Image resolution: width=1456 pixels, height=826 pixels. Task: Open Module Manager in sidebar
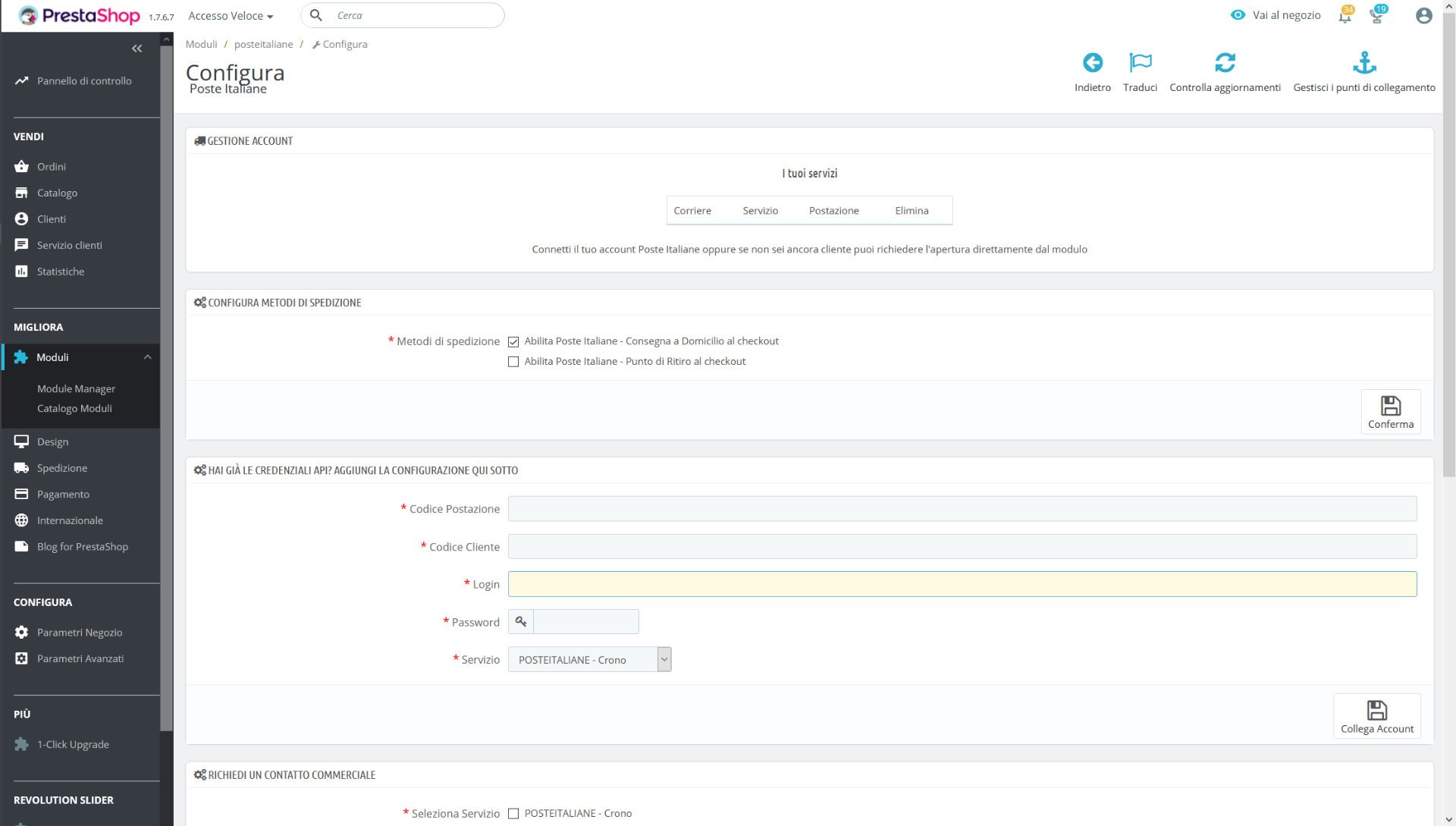76,389
